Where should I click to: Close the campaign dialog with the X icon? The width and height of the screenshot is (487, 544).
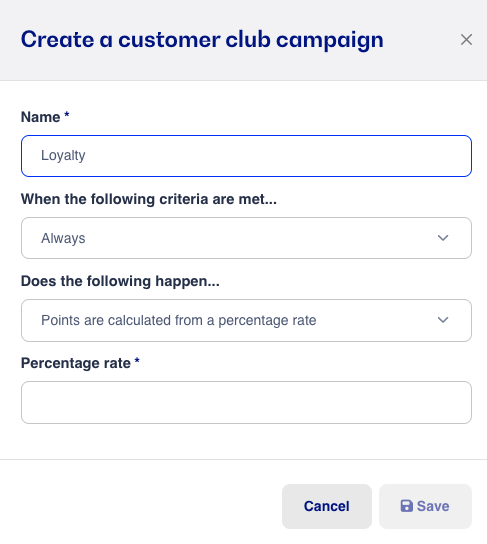pyautogui.click(x=466, y=40)
